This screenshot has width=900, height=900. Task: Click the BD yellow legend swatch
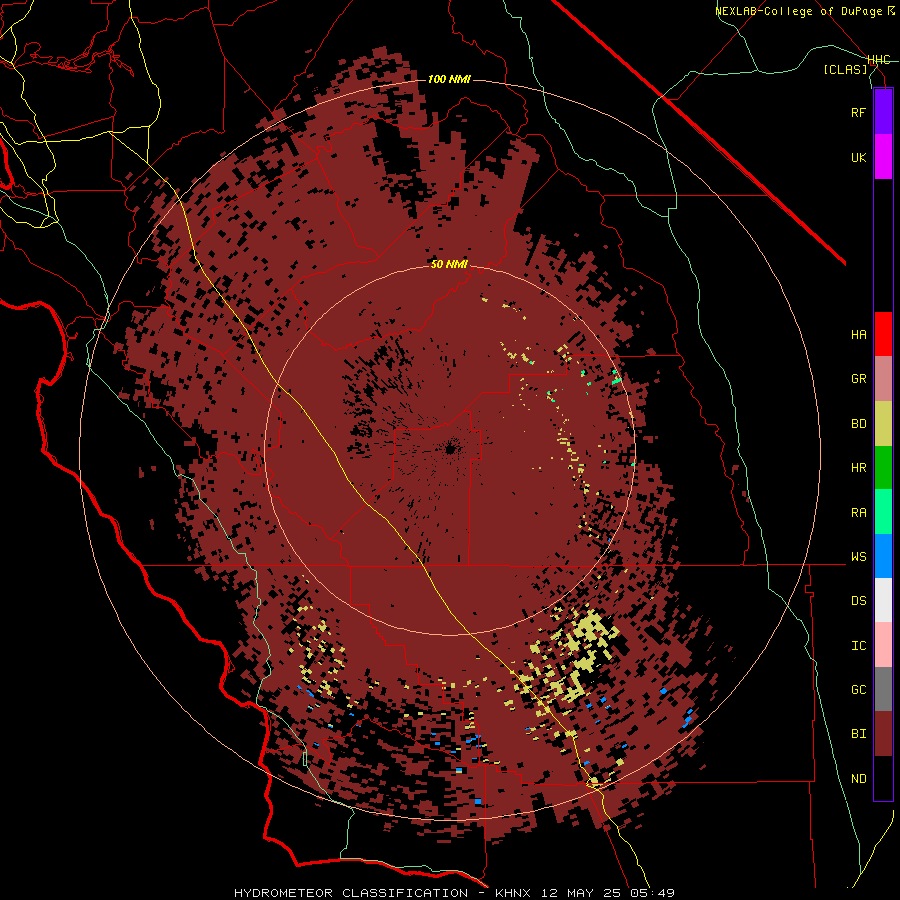[883, 424]
